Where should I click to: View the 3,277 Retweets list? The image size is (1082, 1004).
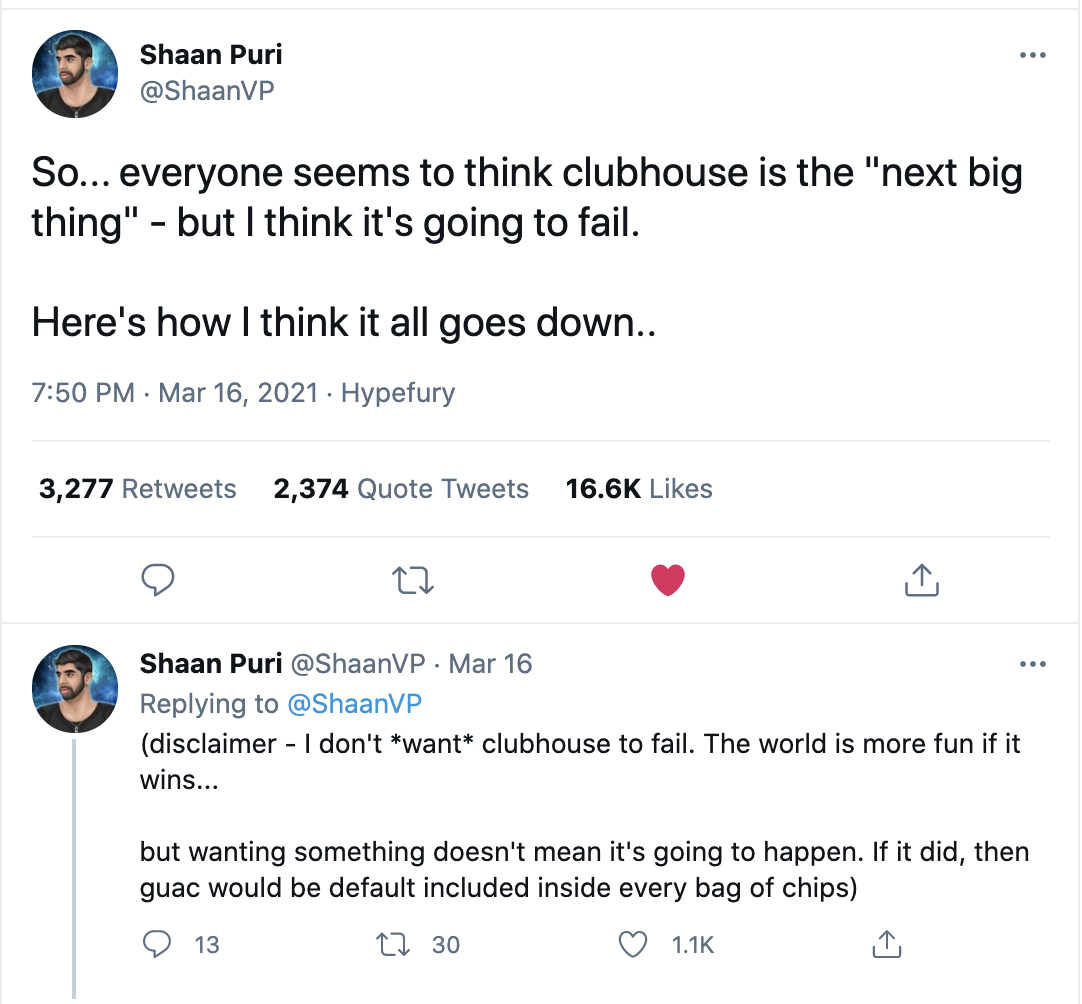click(x=138, y=489)
